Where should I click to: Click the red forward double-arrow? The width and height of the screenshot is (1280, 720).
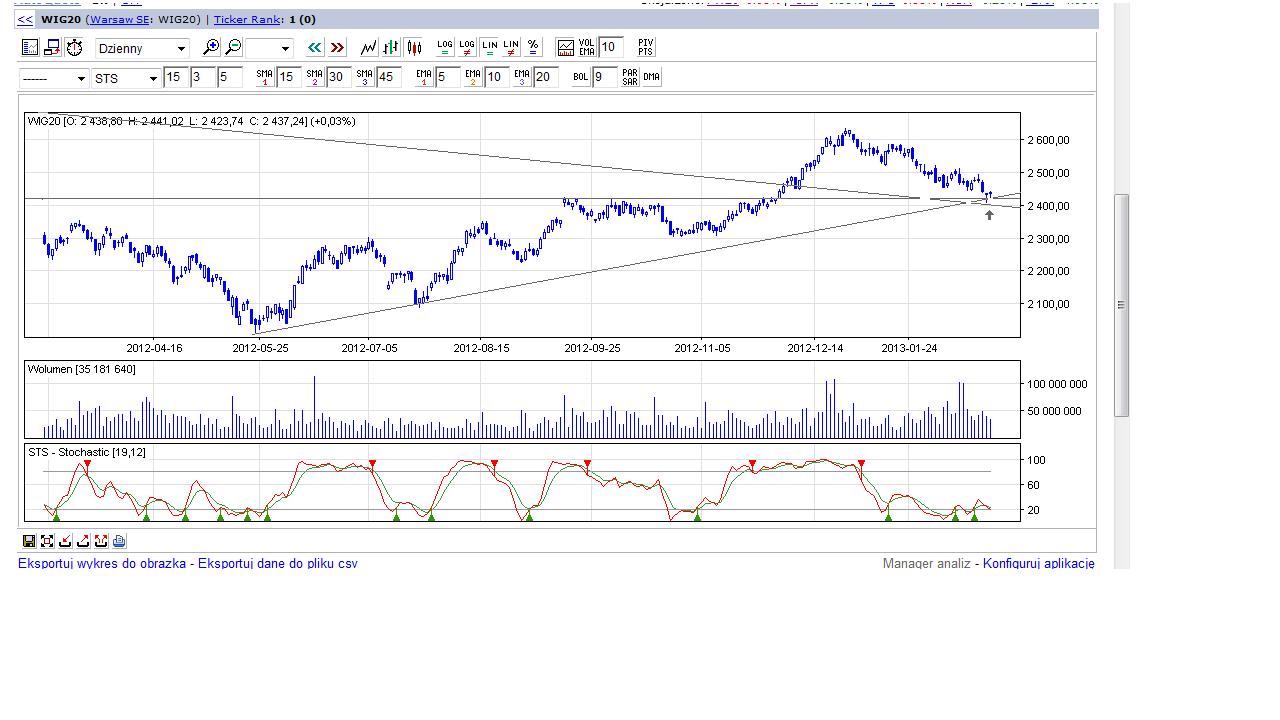(x=337, y=48)
